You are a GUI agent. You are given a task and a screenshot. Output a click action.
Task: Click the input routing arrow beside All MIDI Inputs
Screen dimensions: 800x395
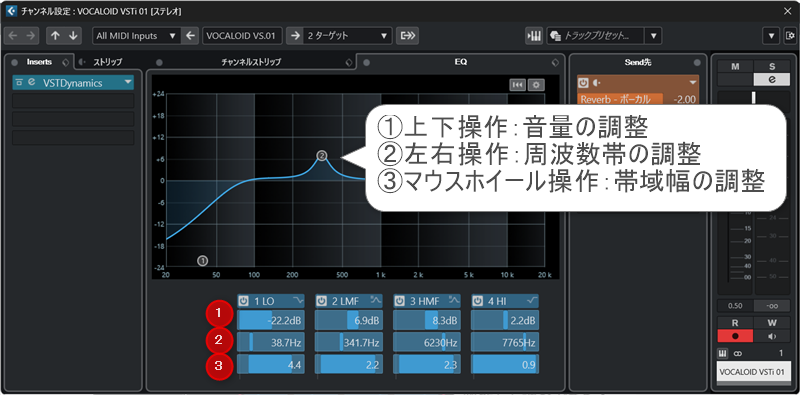[190, 36]
